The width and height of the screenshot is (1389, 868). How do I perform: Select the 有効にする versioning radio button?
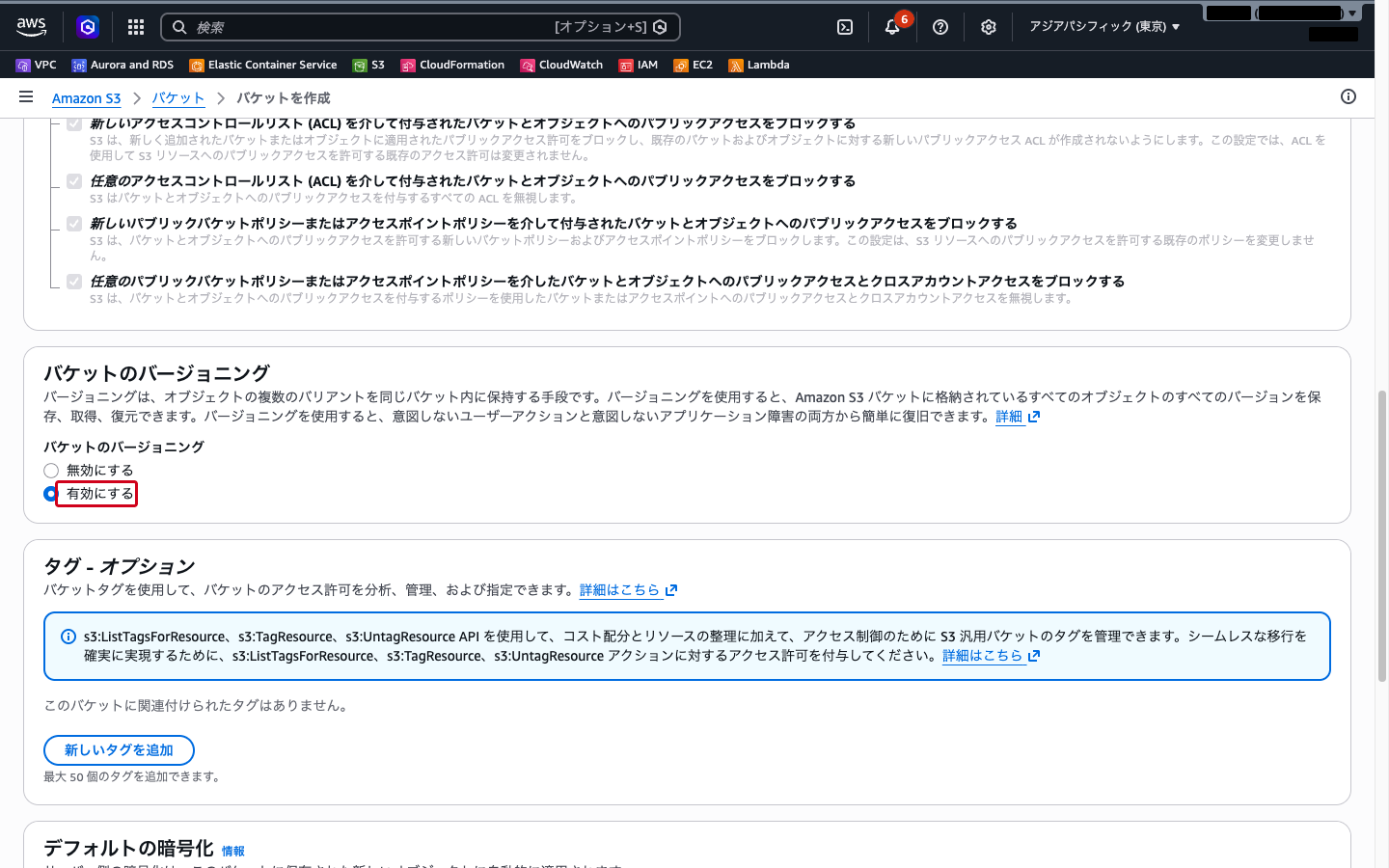(x=51, y=494)
